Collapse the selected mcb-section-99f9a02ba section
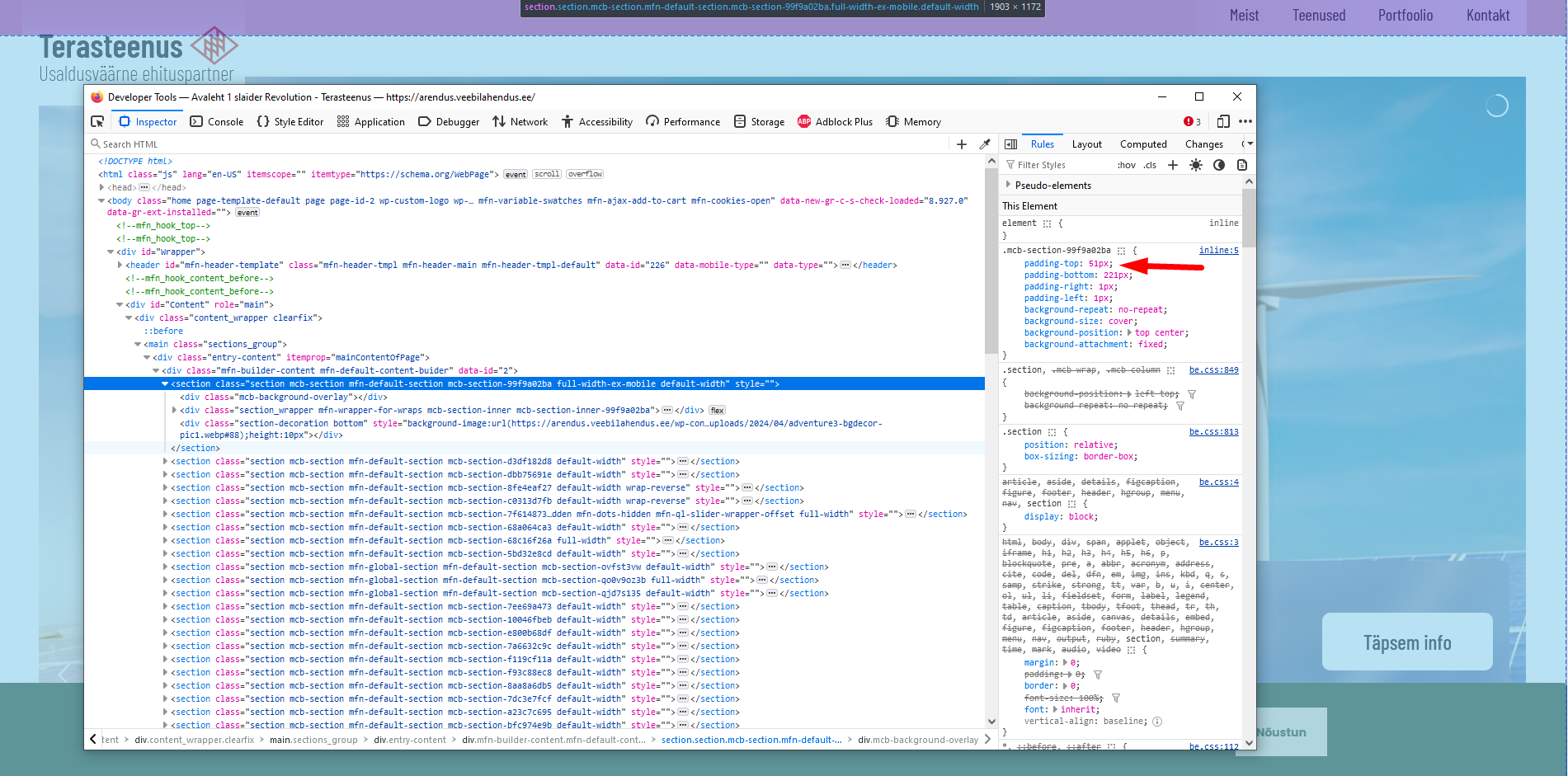 click(x=165, y=383)
